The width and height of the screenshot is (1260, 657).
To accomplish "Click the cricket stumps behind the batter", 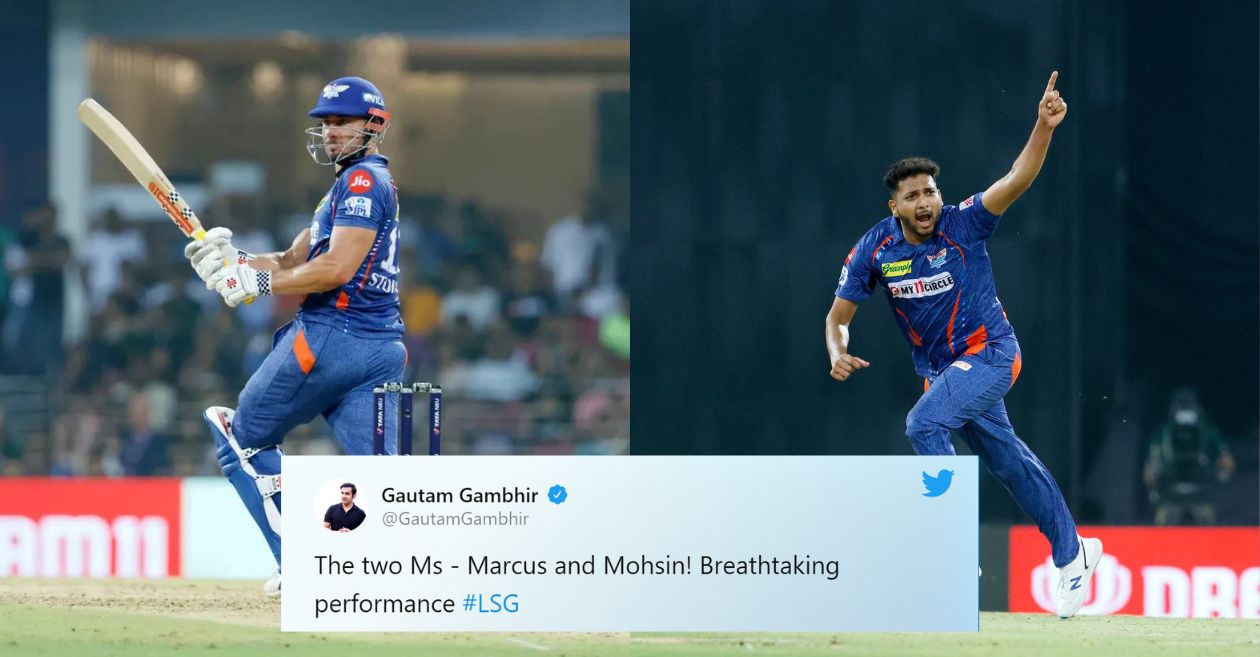I will coord(408,418).
